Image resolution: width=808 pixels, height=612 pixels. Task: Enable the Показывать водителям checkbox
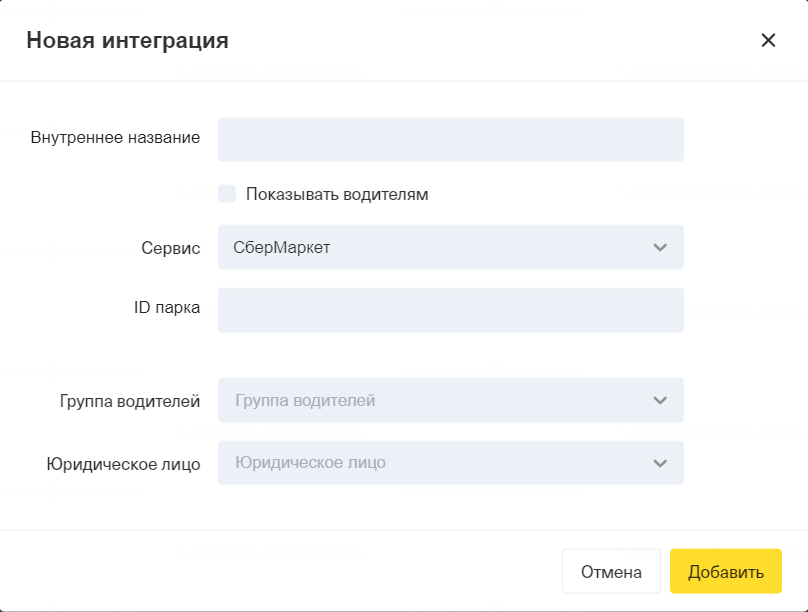(x=227, y=194)
